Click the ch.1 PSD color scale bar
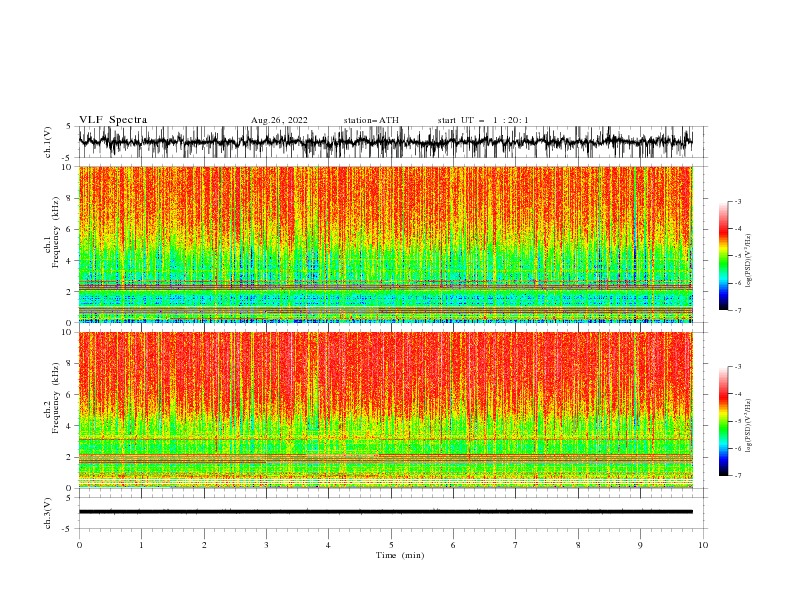This screenshot has height=612, width=792. pos(723,256)
